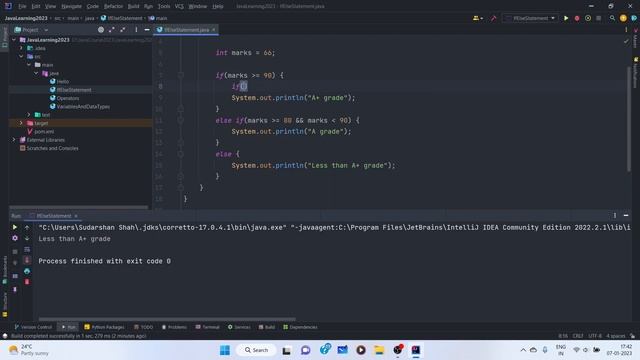Open Project view selector dropdown
Viewport: 640px width, 360px height.
pos(31,30)
